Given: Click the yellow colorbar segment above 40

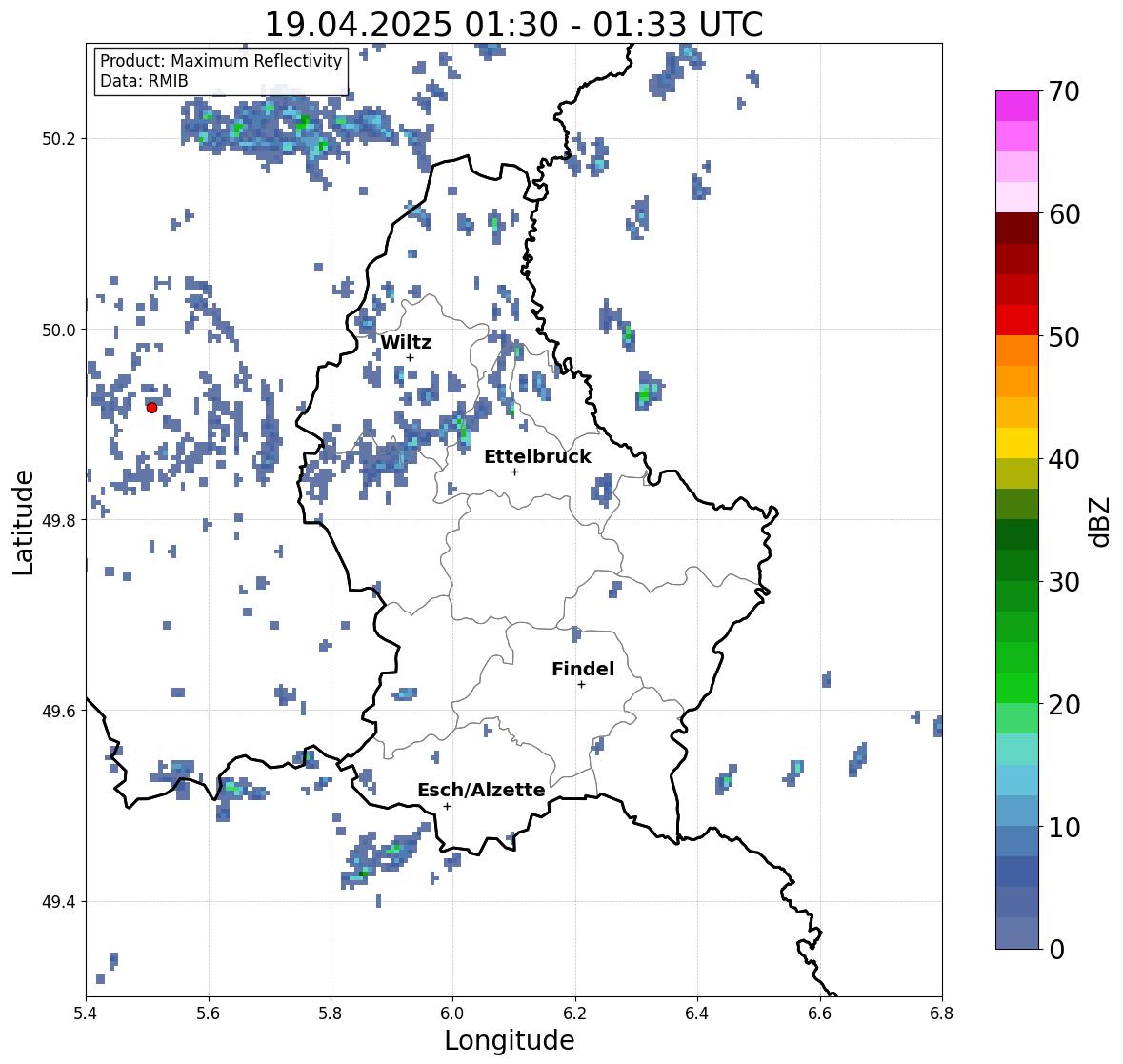Looking at the screenshot, I should point(1017,443).
